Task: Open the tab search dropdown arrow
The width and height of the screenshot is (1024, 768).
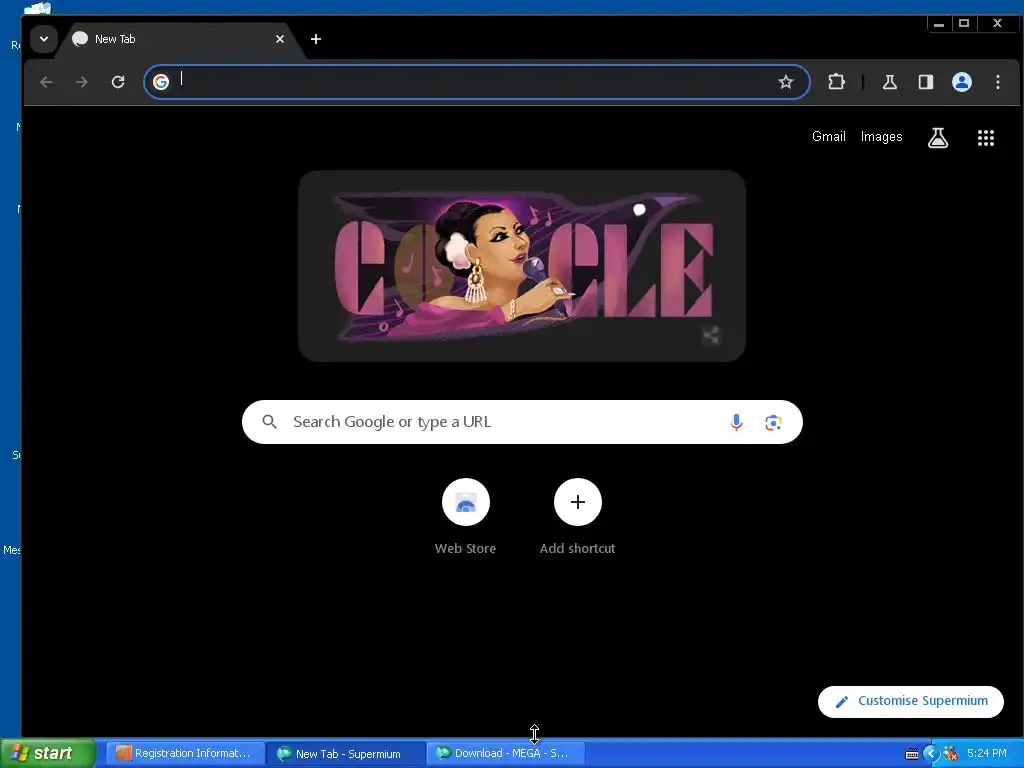Action: (44, 39)
